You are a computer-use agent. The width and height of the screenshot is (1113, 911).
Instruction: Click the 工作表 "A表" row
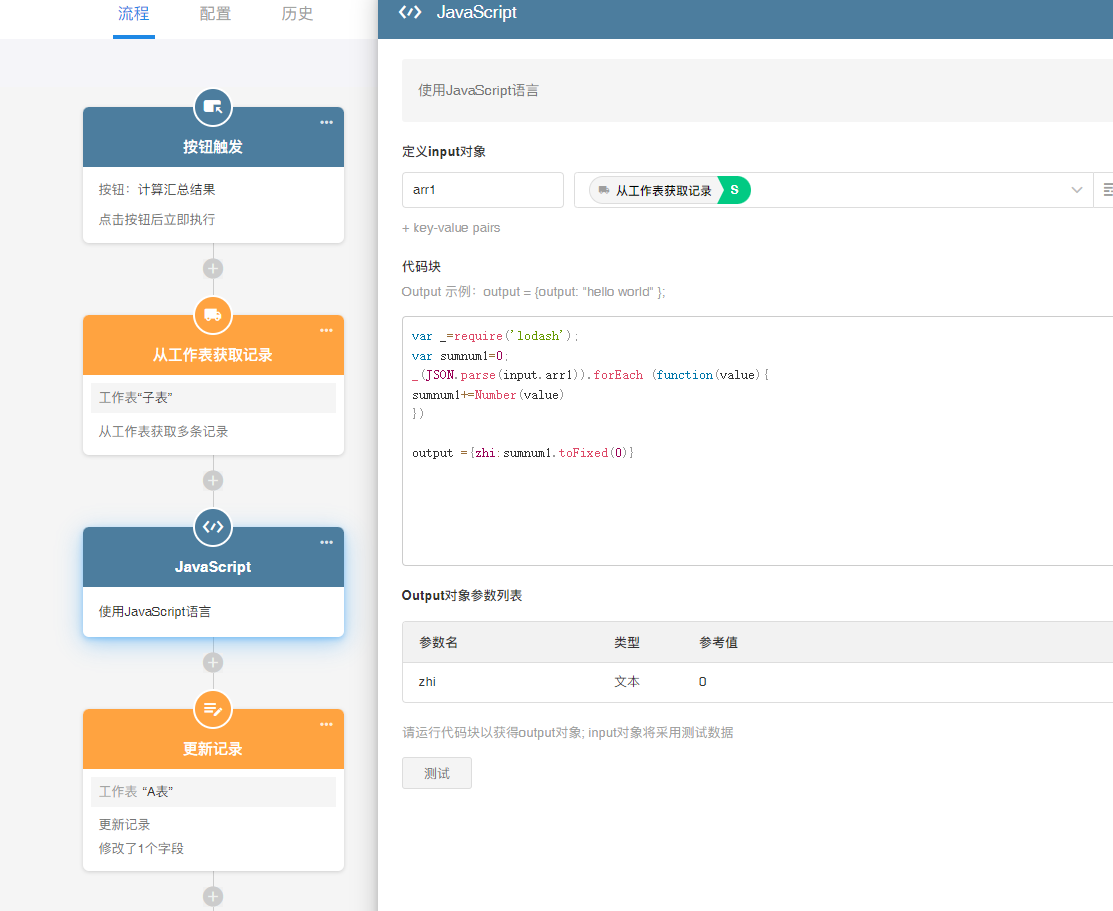tap(213, 792)
